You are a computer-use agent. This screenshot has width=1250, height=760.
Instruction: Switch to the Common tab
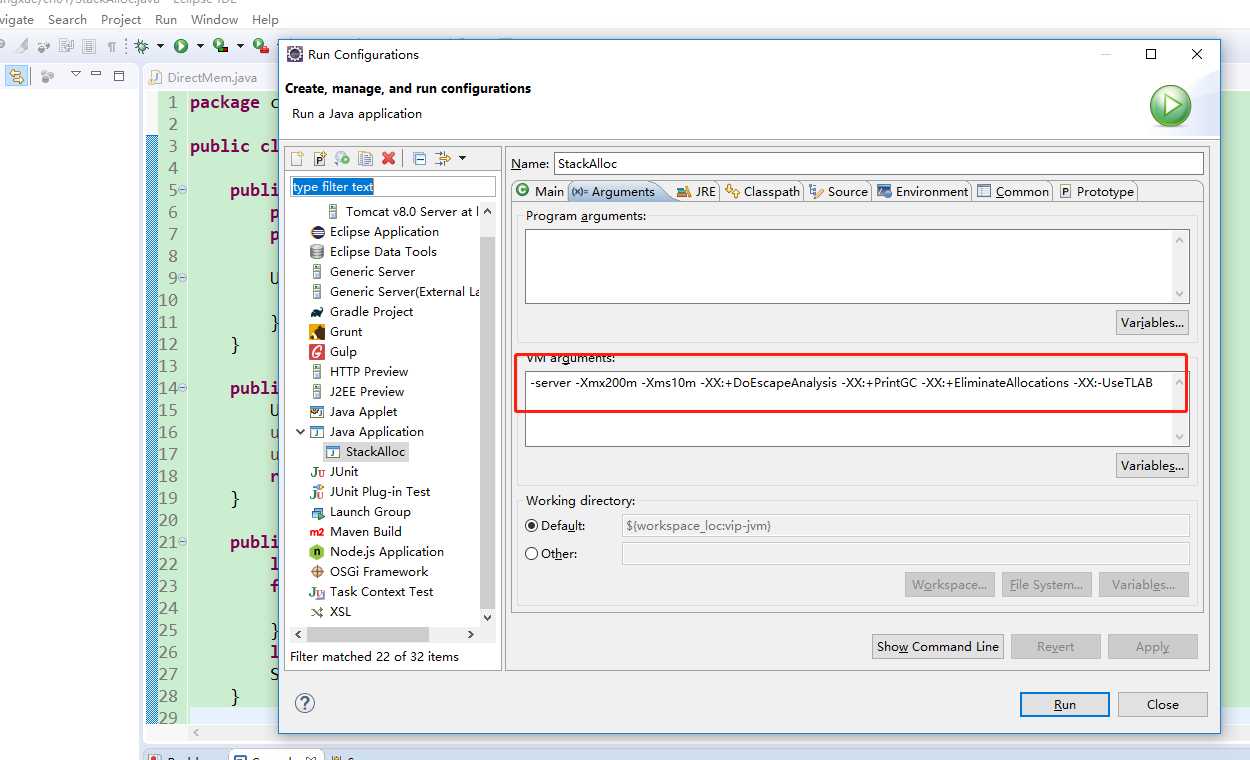[x=1014, y=191]
